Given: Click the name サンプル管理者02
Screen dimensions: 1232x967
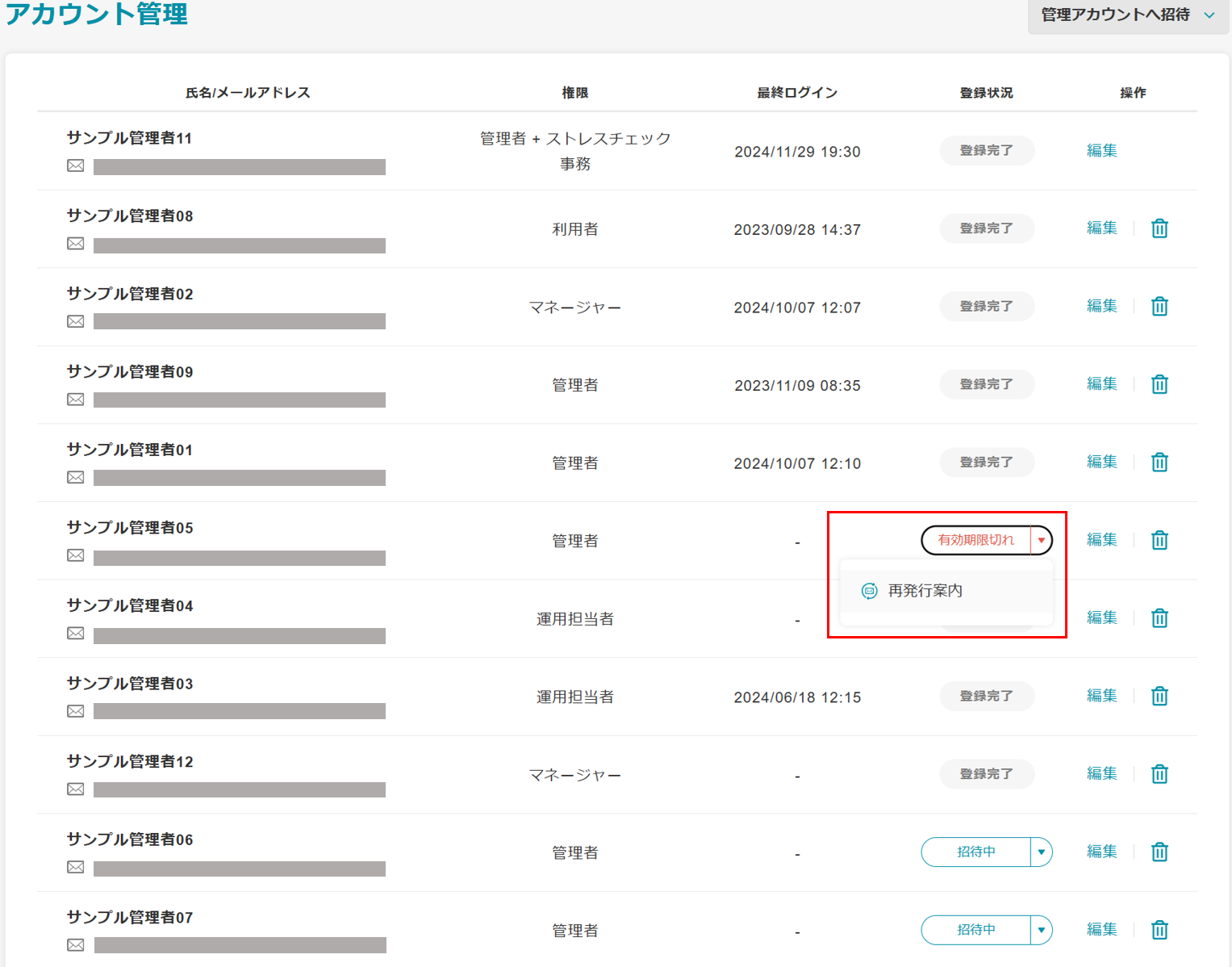Looking at the screenshot, I should [130, 294].
